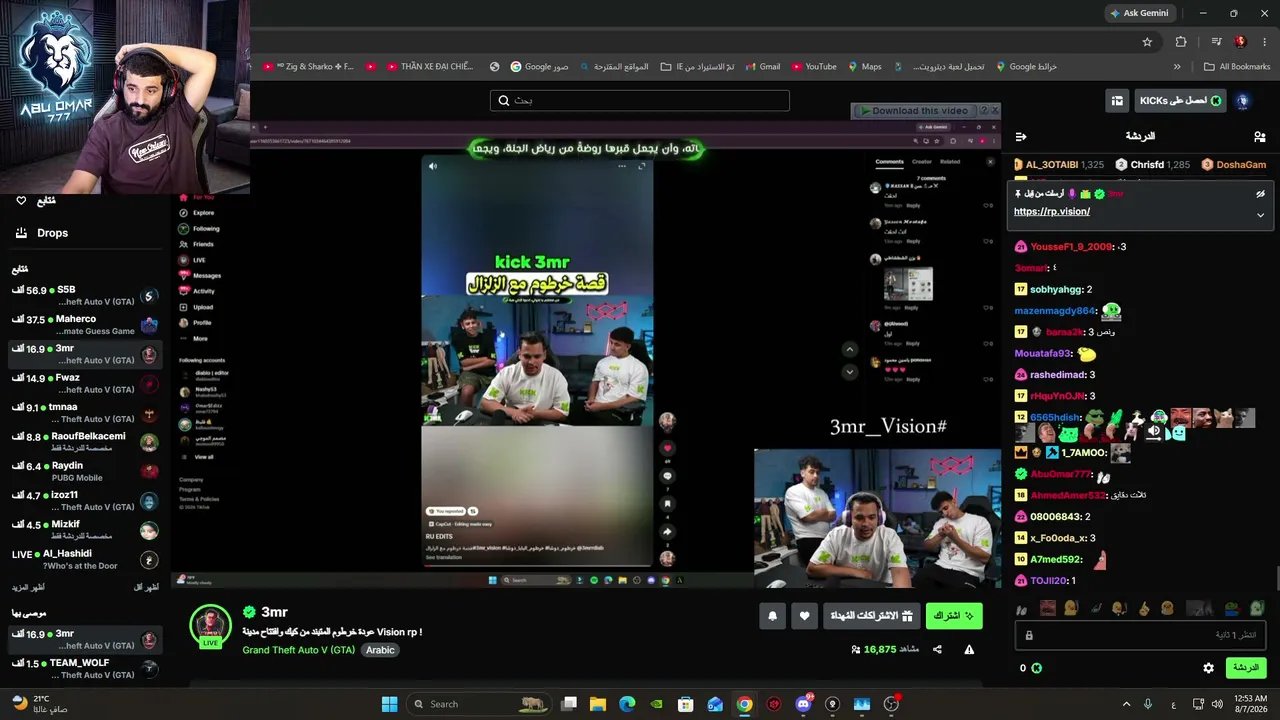The width and height of the screenshot is (1280, 720).
Task: Open the Chrome three-dot menu
Action: pyautogui.click(x=1265, y=42)
